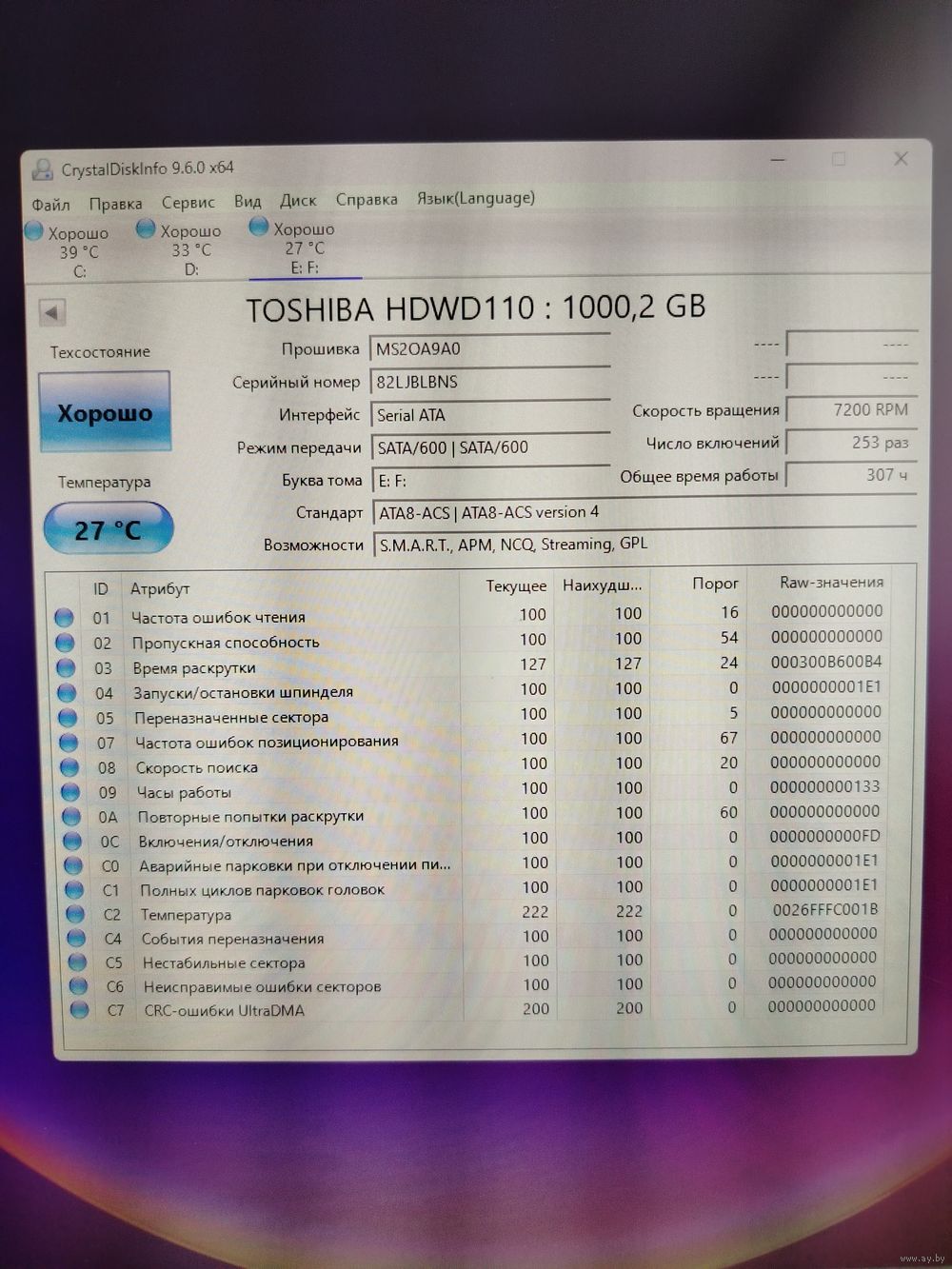Click status orb for Пропускная способность
Image resolution: width=952 pixels, height=1269 pixels.
[65, 644]
